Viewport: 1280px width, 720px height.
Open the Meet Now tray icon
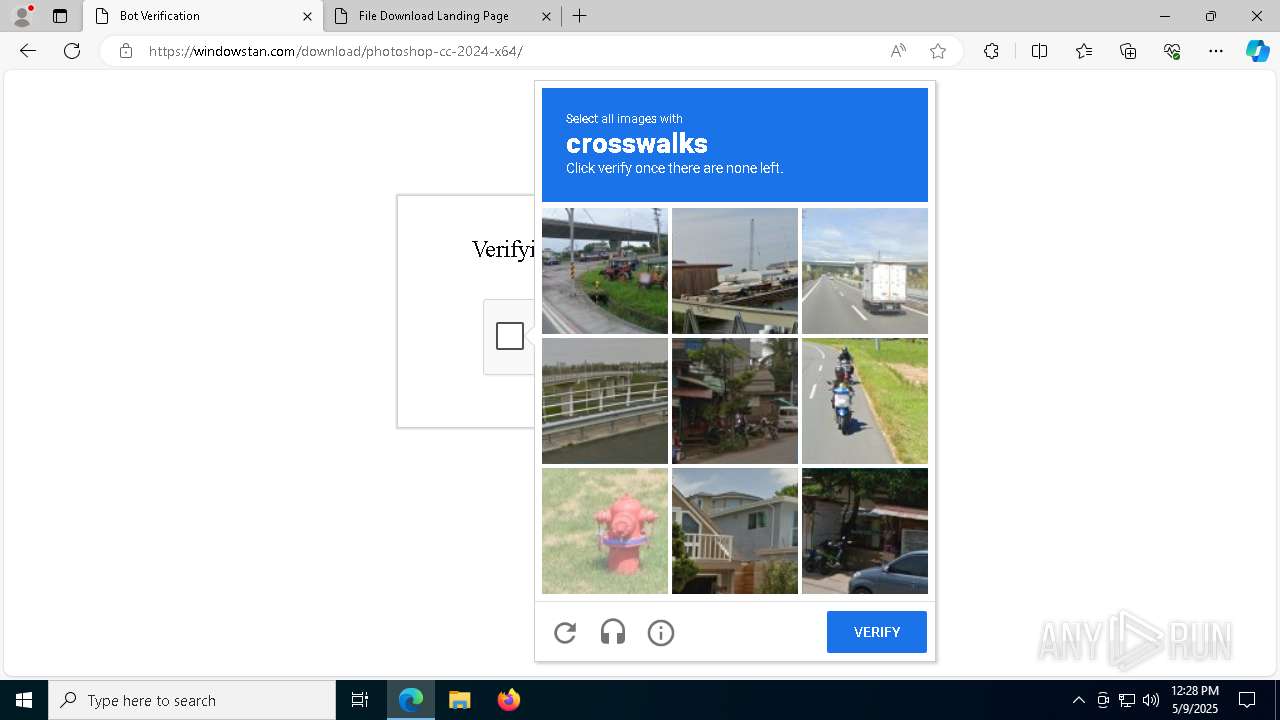(x=1103, y=700)
